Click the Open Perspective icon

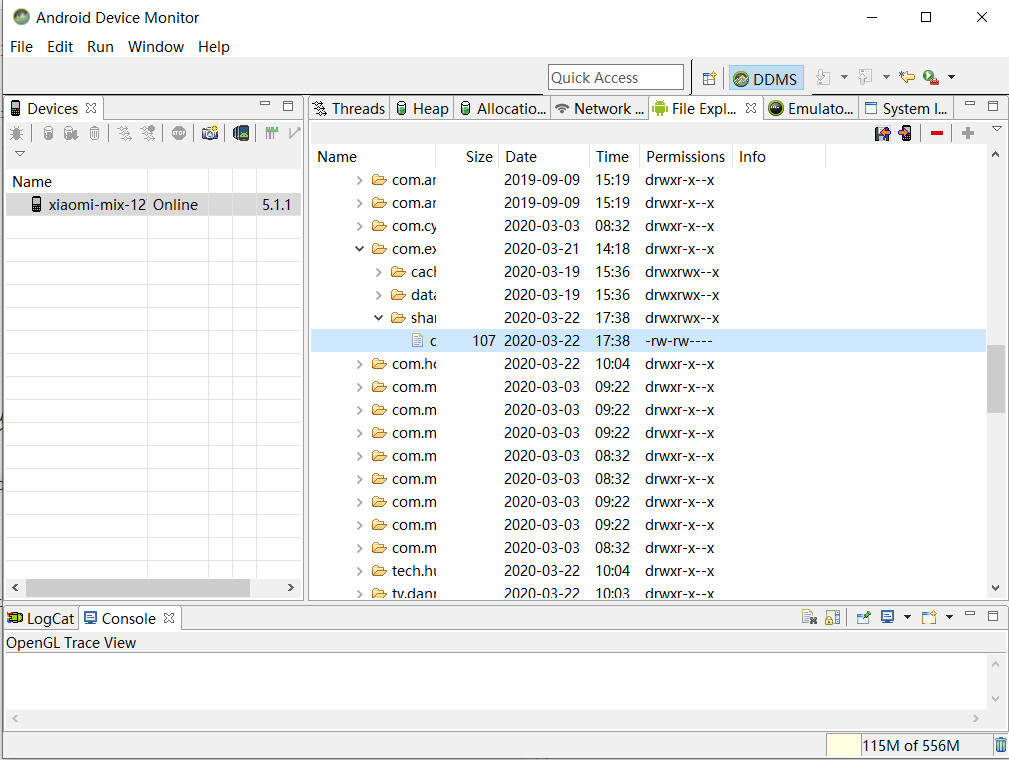[x=709, y=78]
